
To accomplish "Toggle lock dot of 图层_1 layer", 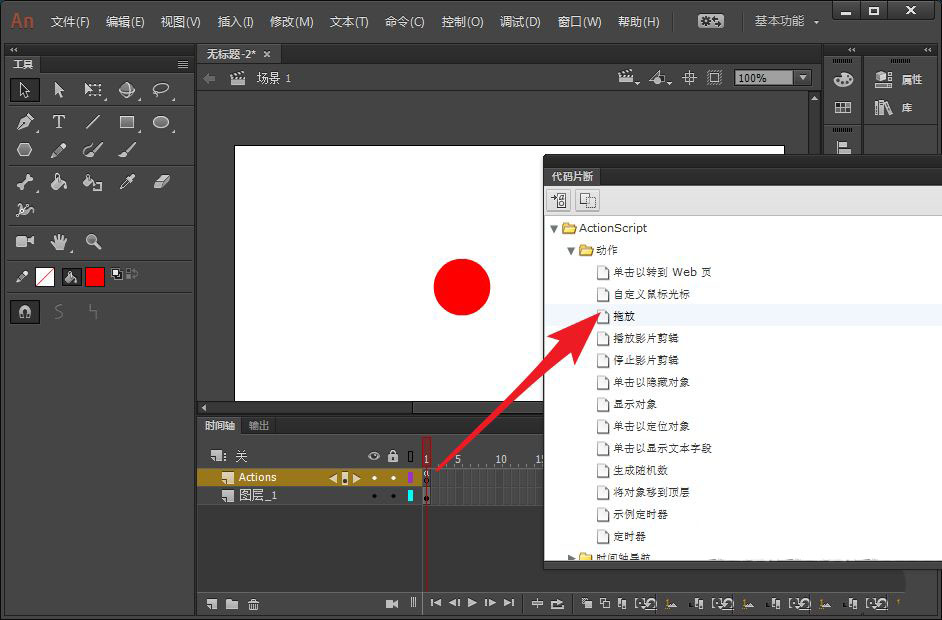I will pos(394,496).
